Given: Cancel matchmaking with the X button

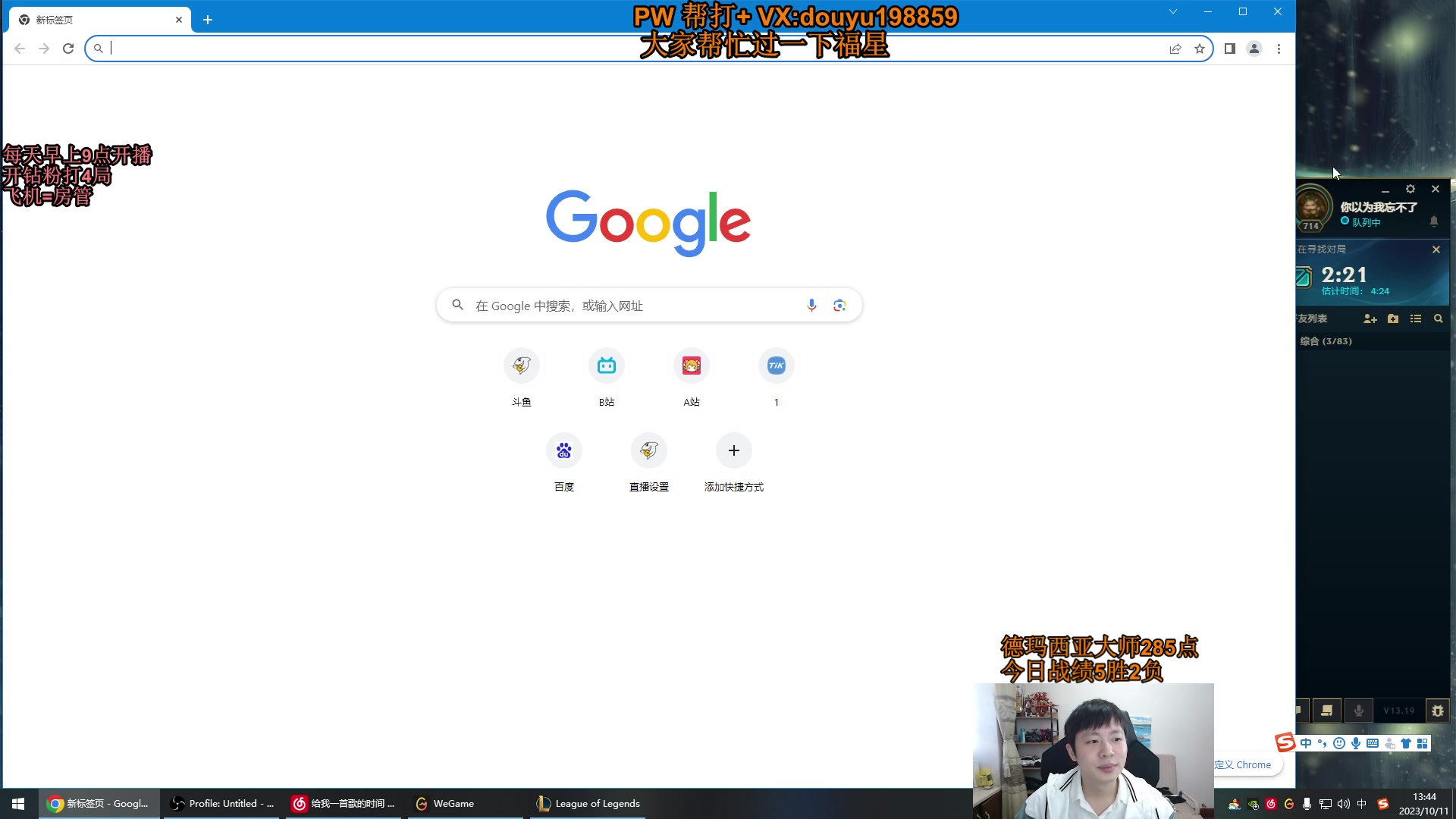Looking at the screenshot, I should pyautogui.click(x=1436, y=249).
